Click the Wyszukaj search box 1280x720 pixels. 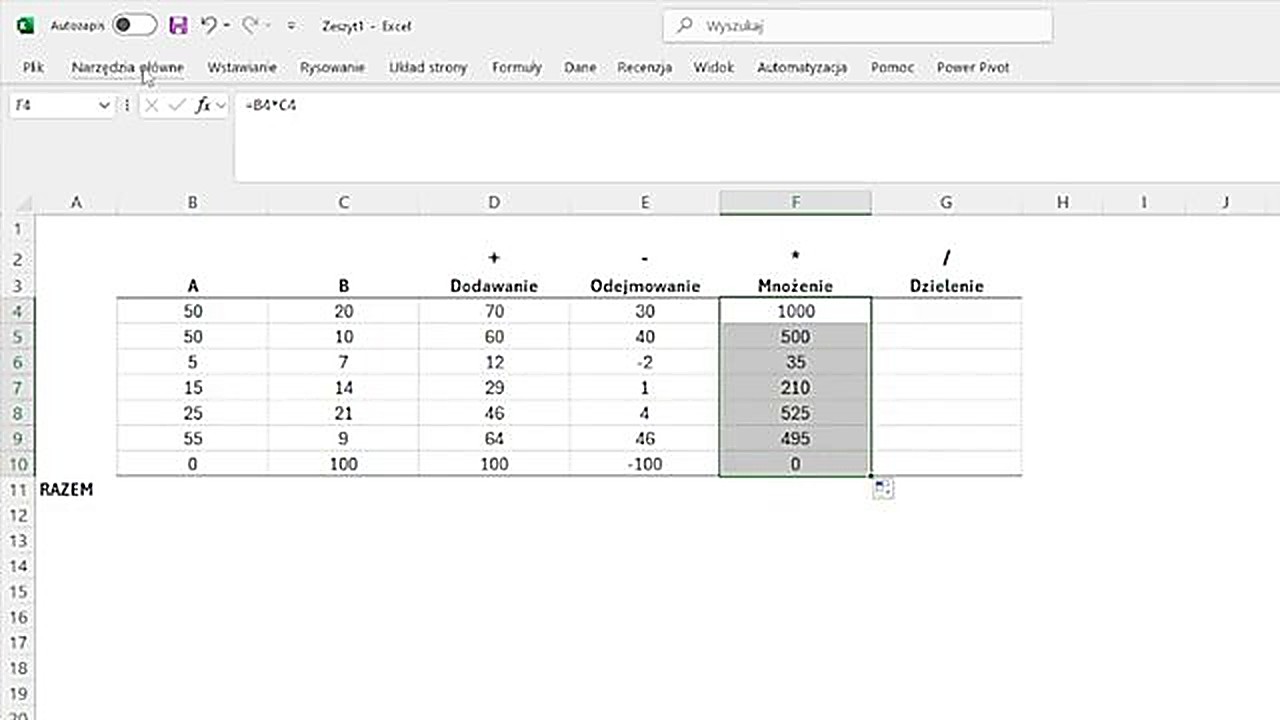pyautogui.click(x=857, y=26)
